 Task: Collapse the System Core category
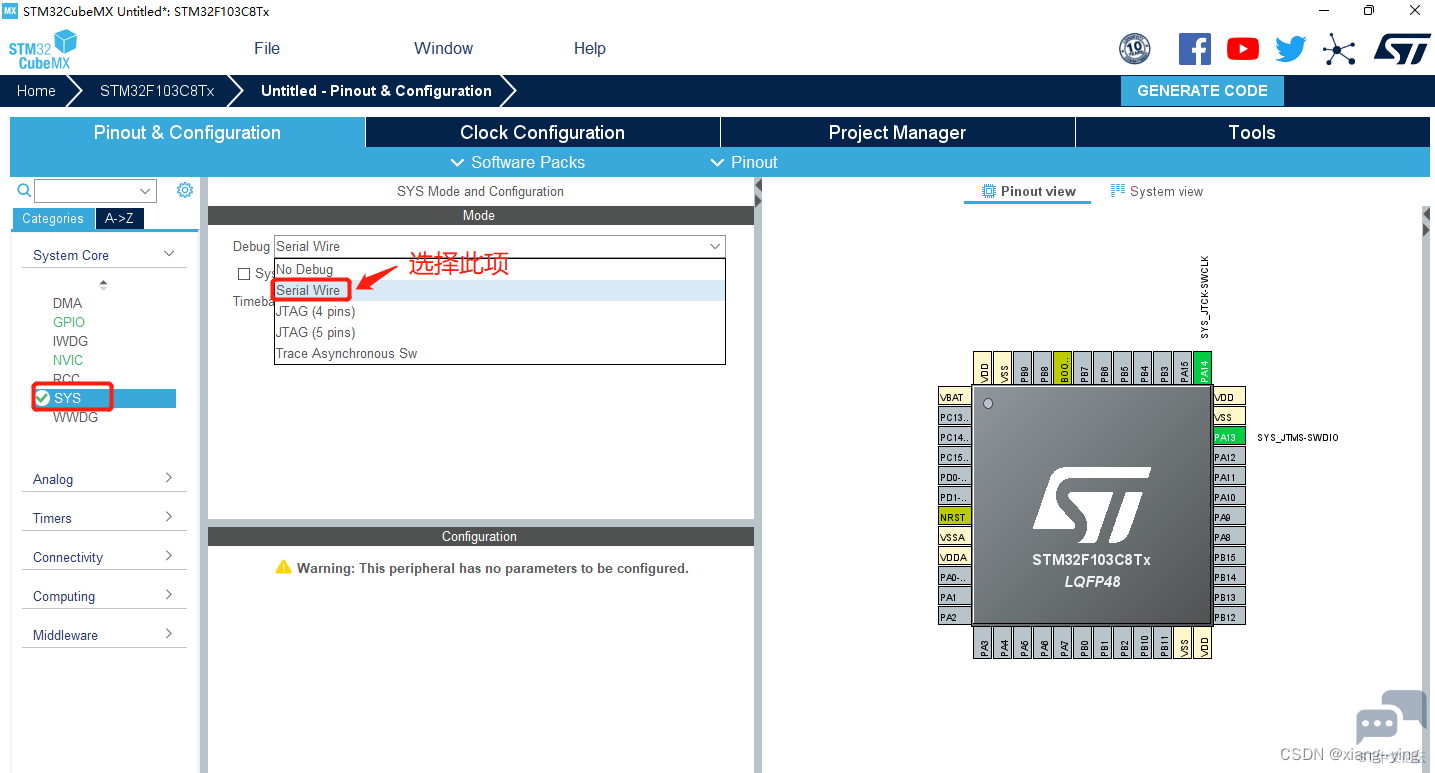pos(104,255)
